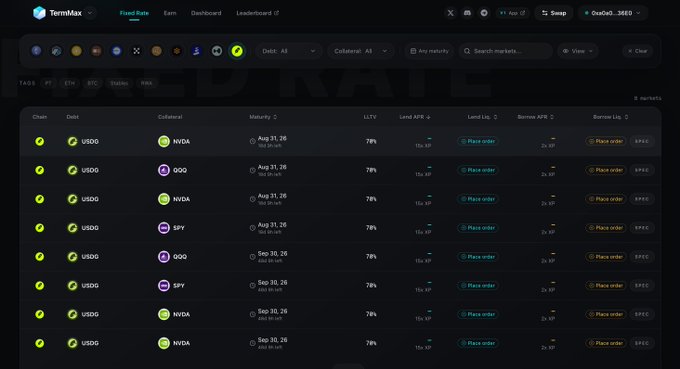This screenshot has width=680, height=369.
Task: Open SPEC for QQQ Sep 30 row
Action: [642, 257]
